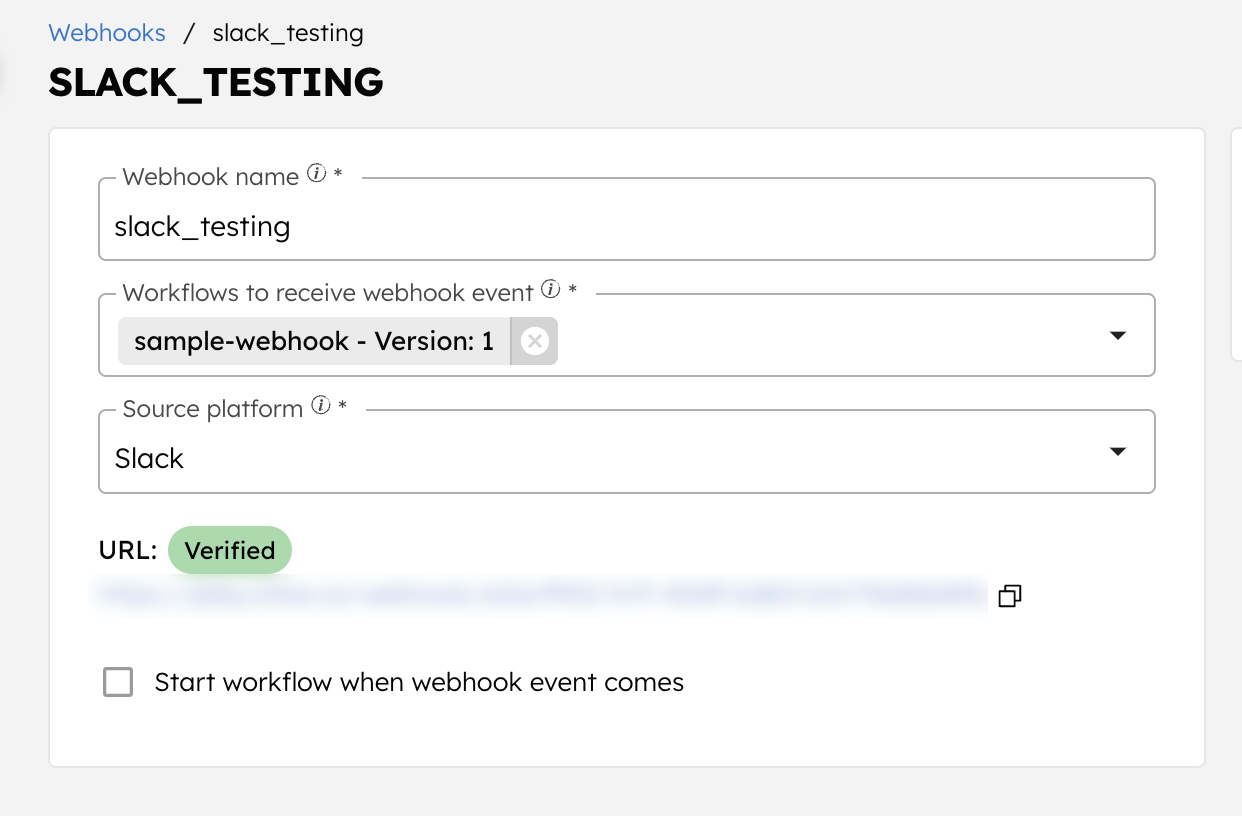Open the tooltip icon beside Workflows to receive webhook event

click(550, 291)
